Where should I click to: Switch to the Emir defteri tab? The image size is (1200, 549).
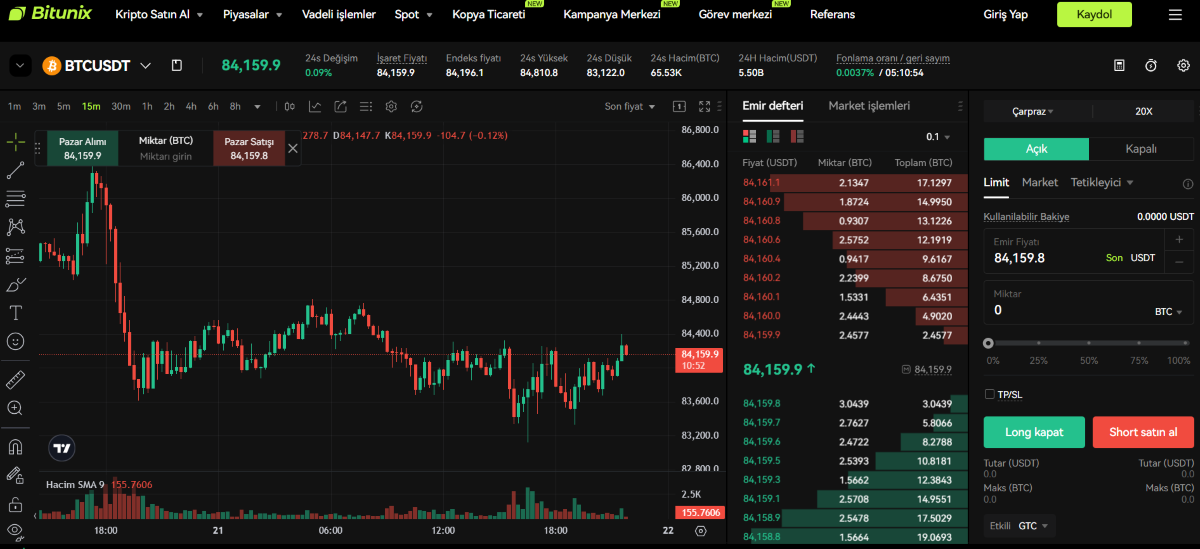772,106
